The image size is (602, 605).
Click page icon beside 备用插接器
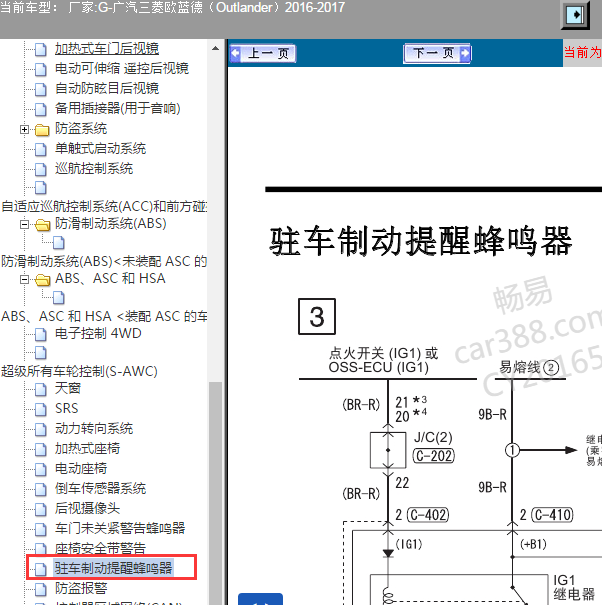coord(41,110)
